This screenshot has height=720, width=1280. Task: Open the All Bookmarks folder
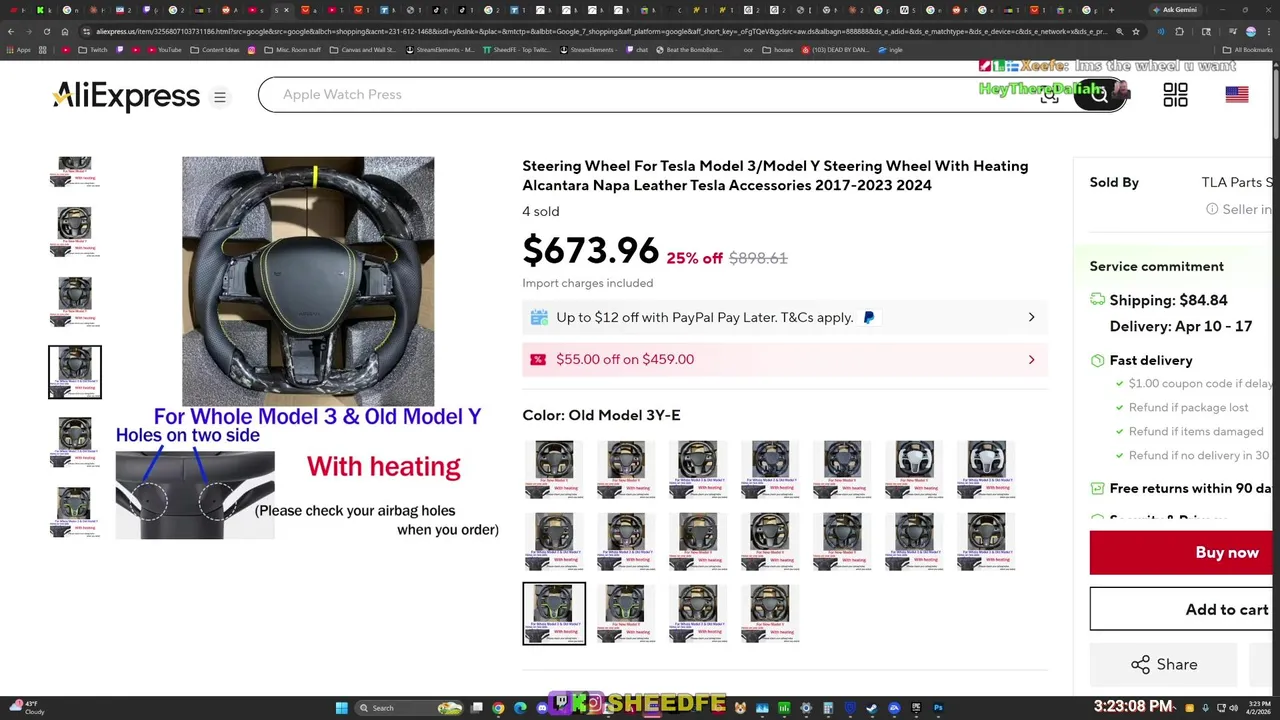(1248, 49)
